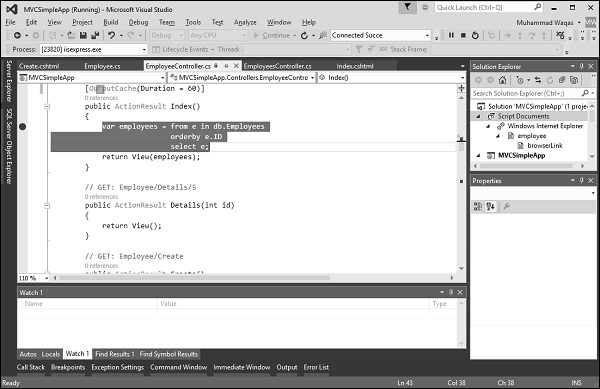This screenshot has width=600, height=389.
Task: Open the MVCSimpleApp project scope dropdown
Action: click(163, 78)
